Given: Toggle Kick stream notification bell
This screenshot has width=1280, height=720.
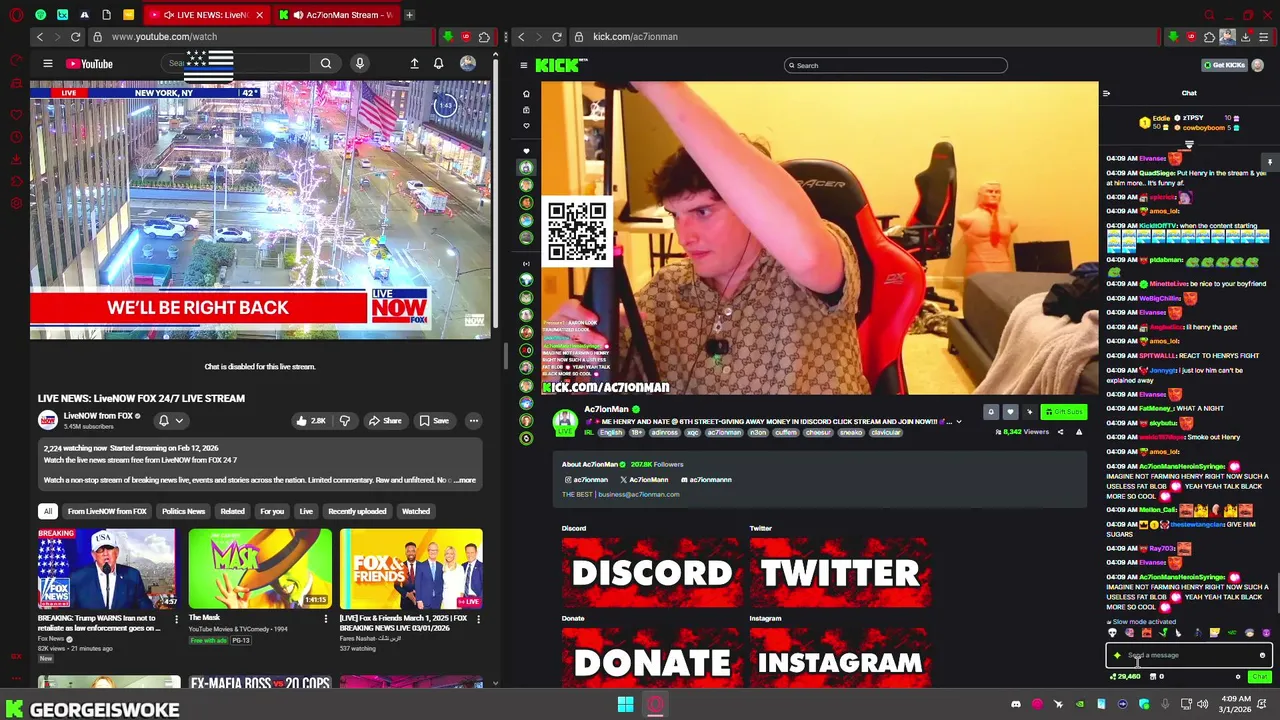Looking at the screenshot, I should (x=991, y=412).
